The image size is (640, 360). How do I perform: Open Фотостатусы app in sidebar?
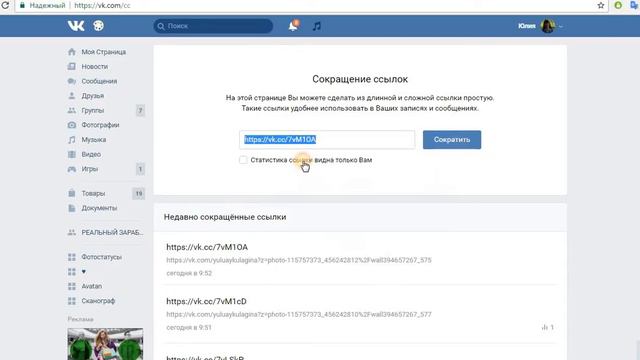[102, 257]
